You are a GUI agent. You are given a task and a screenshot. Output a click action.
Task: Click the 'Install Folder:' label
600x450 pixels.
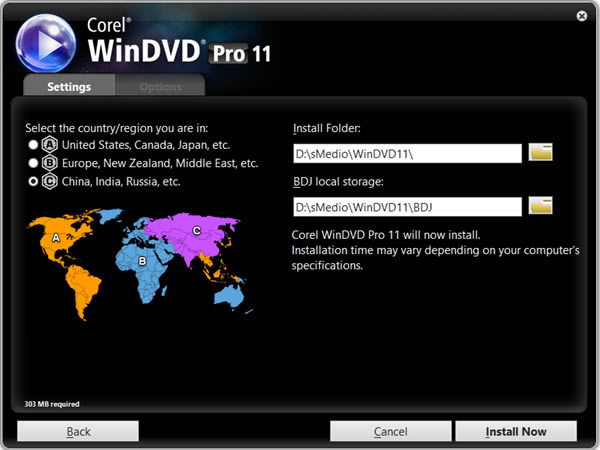(x=327, y=128)
